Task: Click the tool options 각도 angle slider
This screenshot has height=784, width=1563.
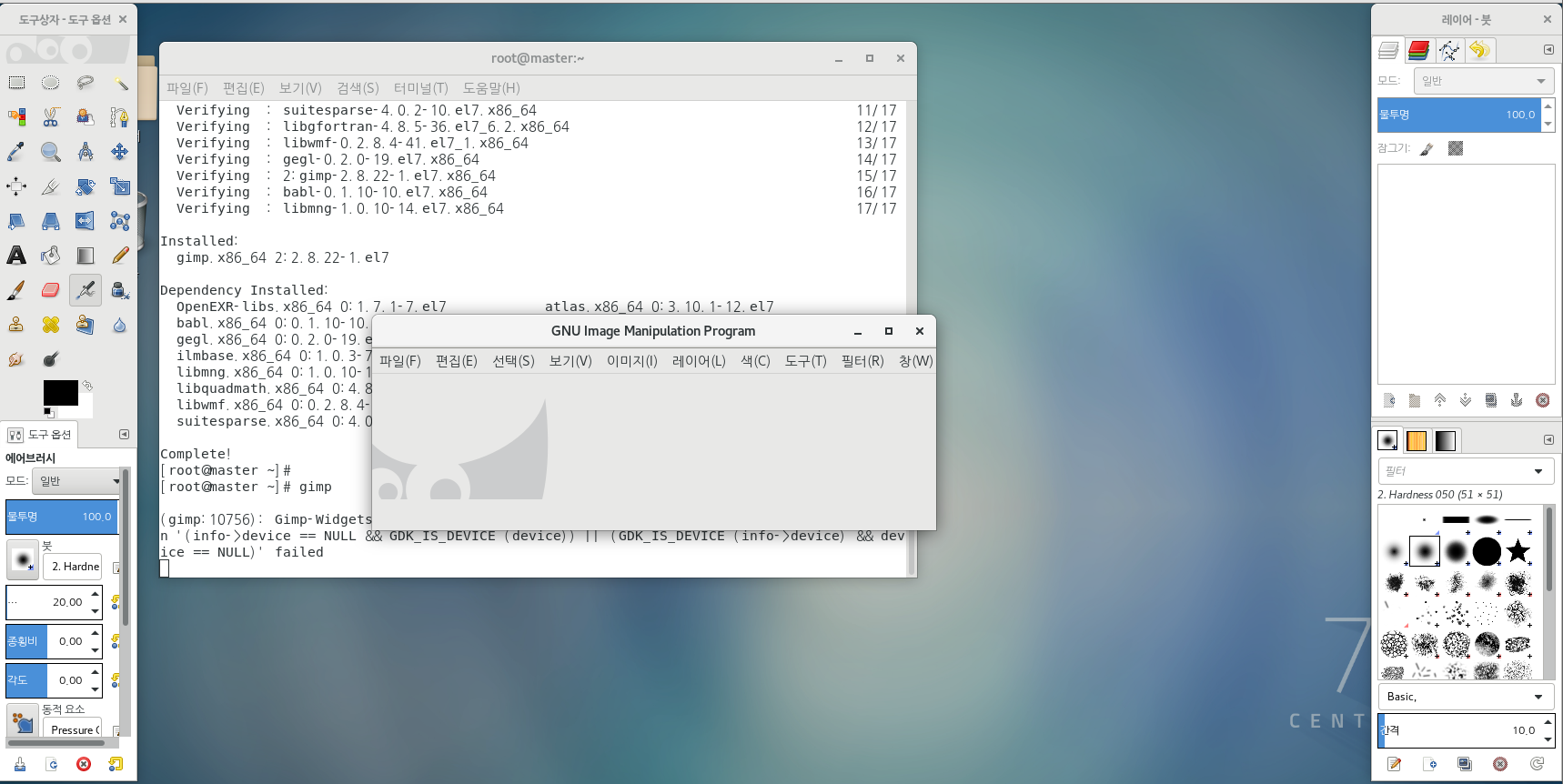Action: click(48, 680)
